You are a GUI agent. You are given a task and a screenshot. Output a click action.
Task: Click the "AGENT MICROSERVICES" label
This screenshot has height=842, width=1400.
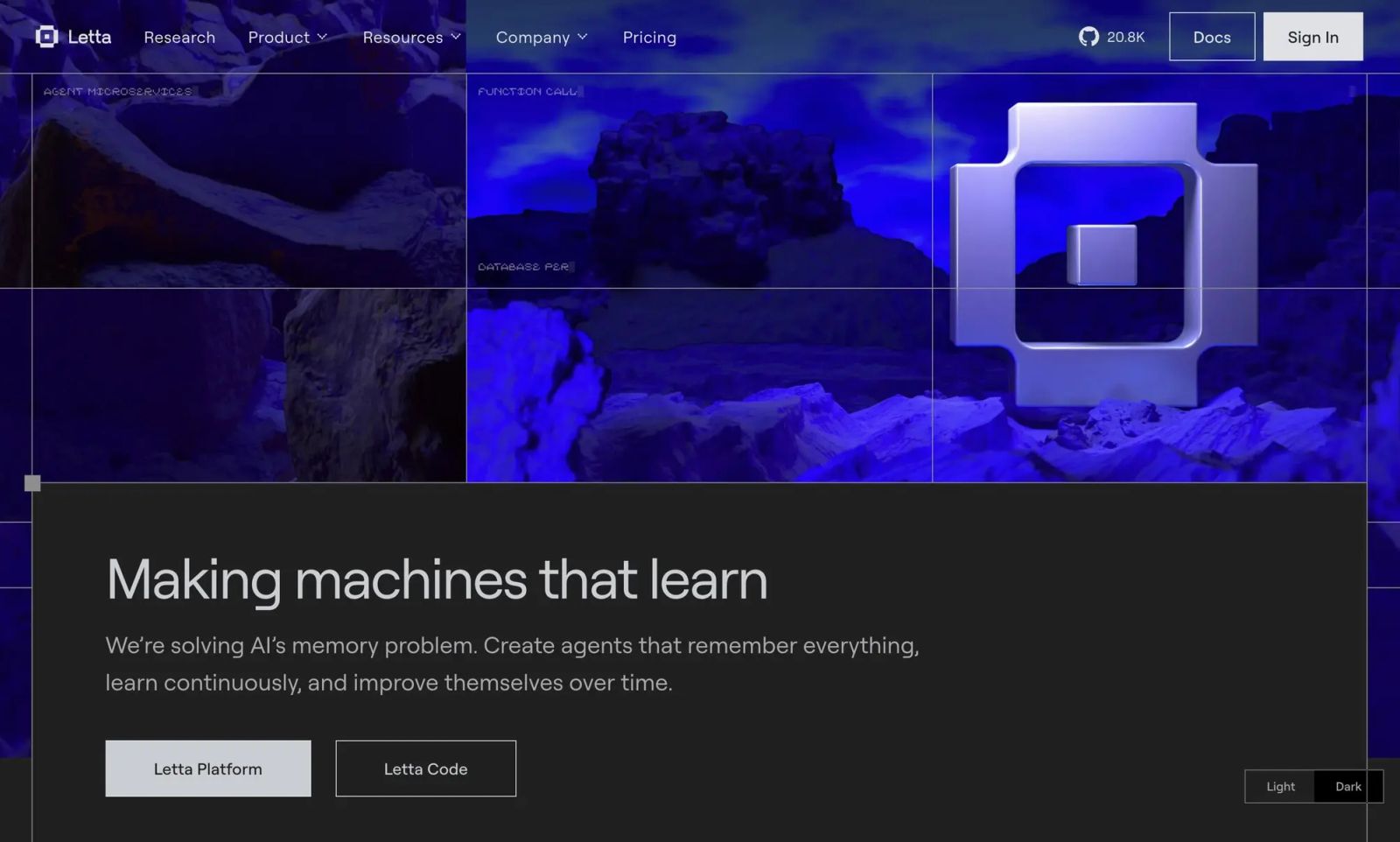pyautogui.click(x=117, y=91)
